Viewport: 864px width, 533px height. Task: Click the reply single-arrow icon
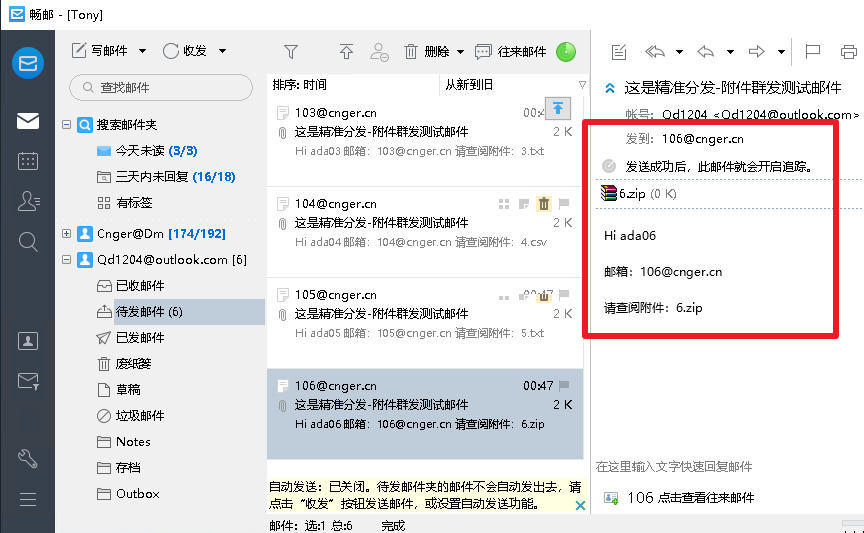click(705, 52)
